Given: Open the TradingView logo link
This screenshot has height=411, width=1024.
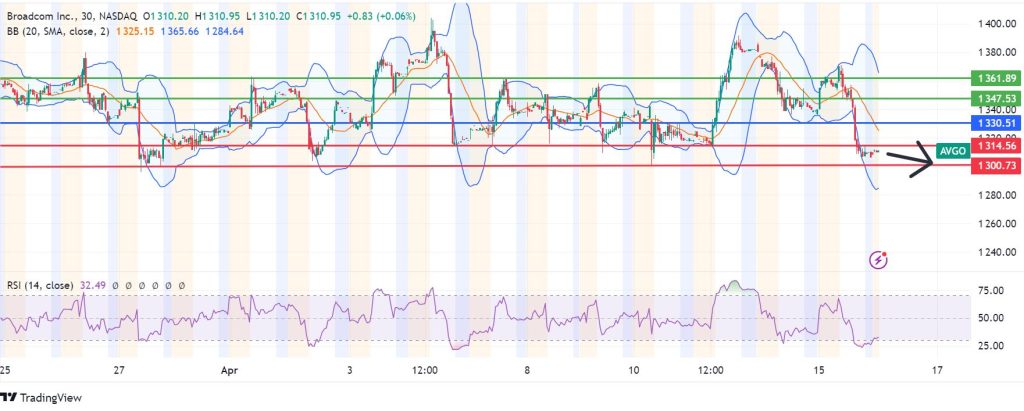Looking at the screenshot, I should [41, 397].
